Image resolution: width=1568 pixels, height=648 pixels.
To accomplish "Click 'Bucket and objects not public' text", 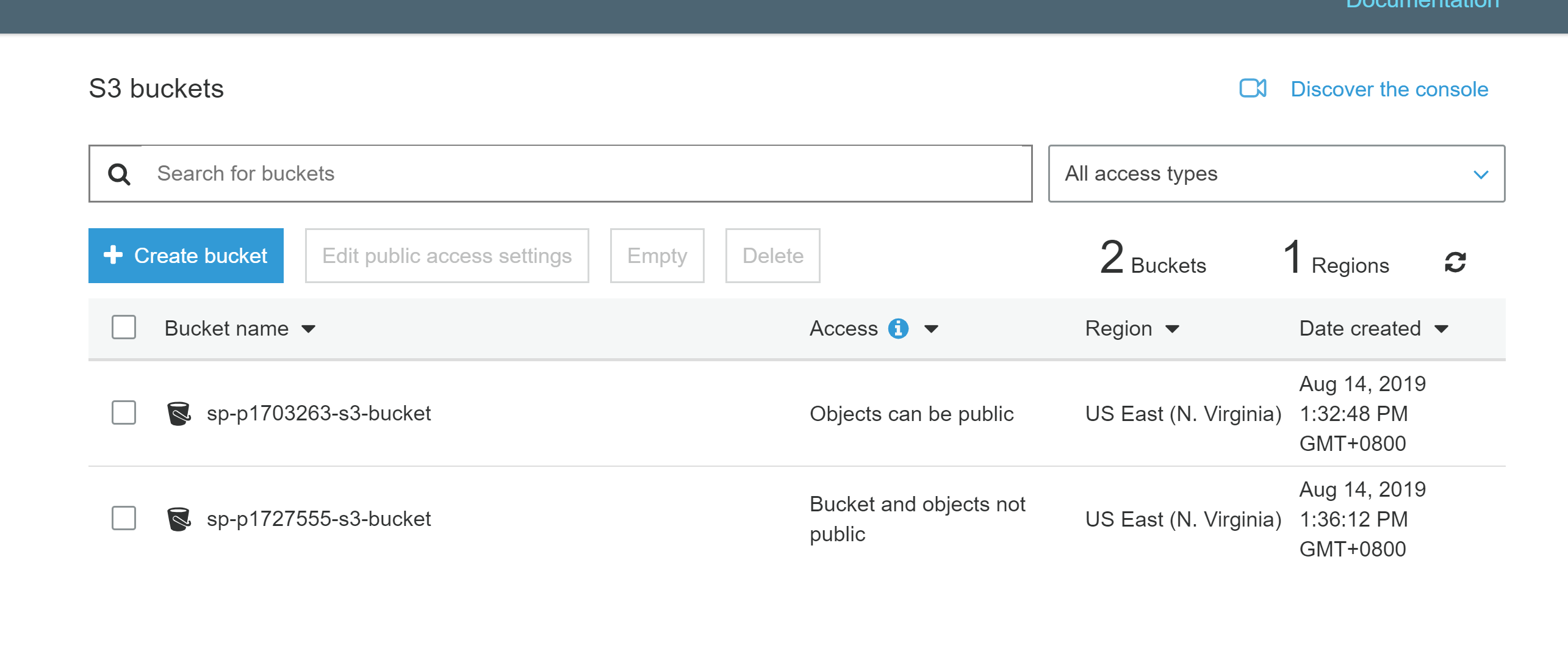I will coord(917,519).
